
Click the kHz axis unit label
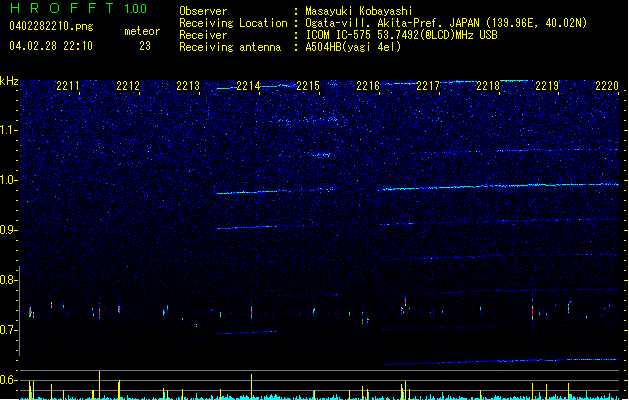(9, 81)
